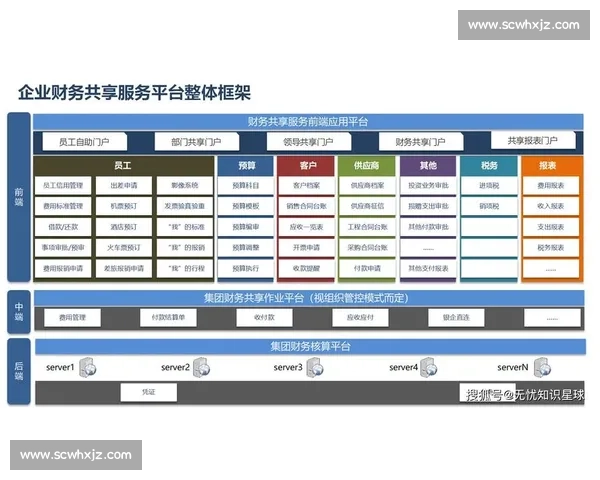
Task: Click the 付款结算单 box in 中端
Action: [x=168, y=317]
